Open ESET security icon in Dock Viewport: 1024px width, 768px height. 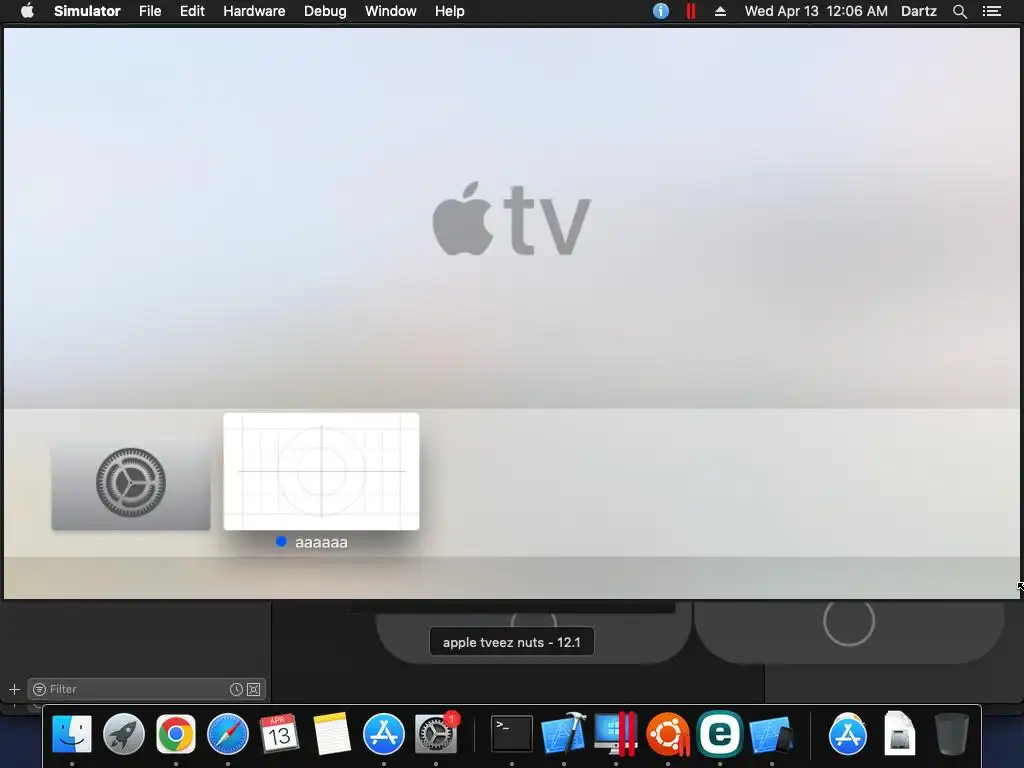coord(720,734)
